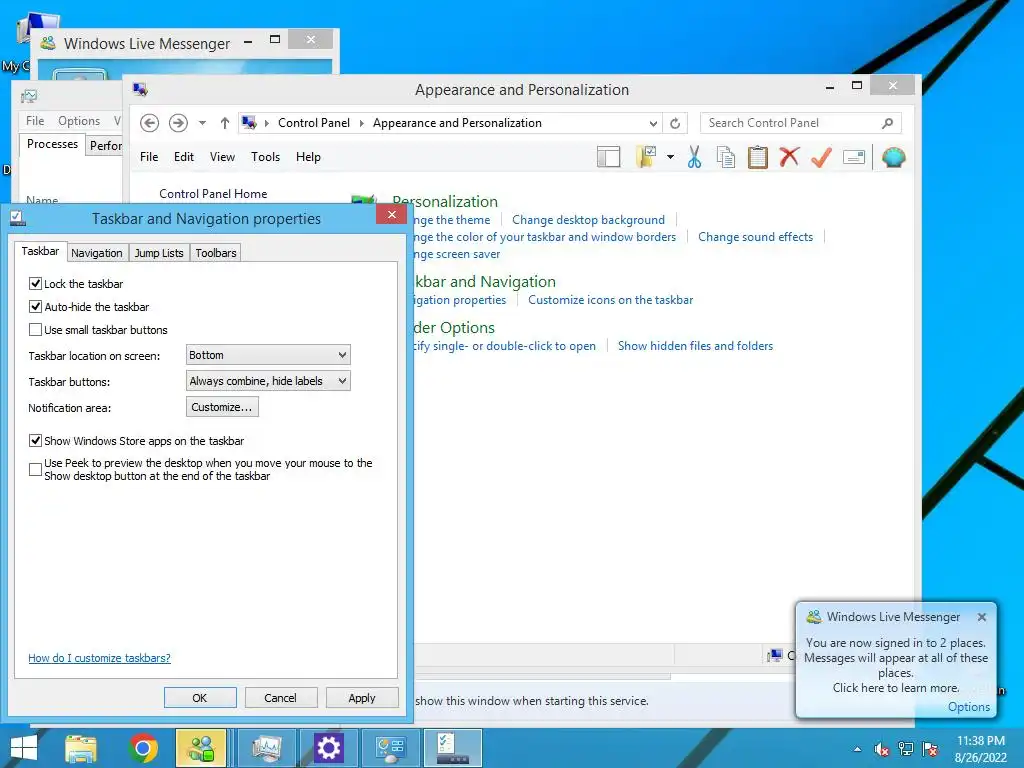This screenshot has height=768, width=1024.
Task: Open recent locations arrow beside Forward
Action: 202,123
